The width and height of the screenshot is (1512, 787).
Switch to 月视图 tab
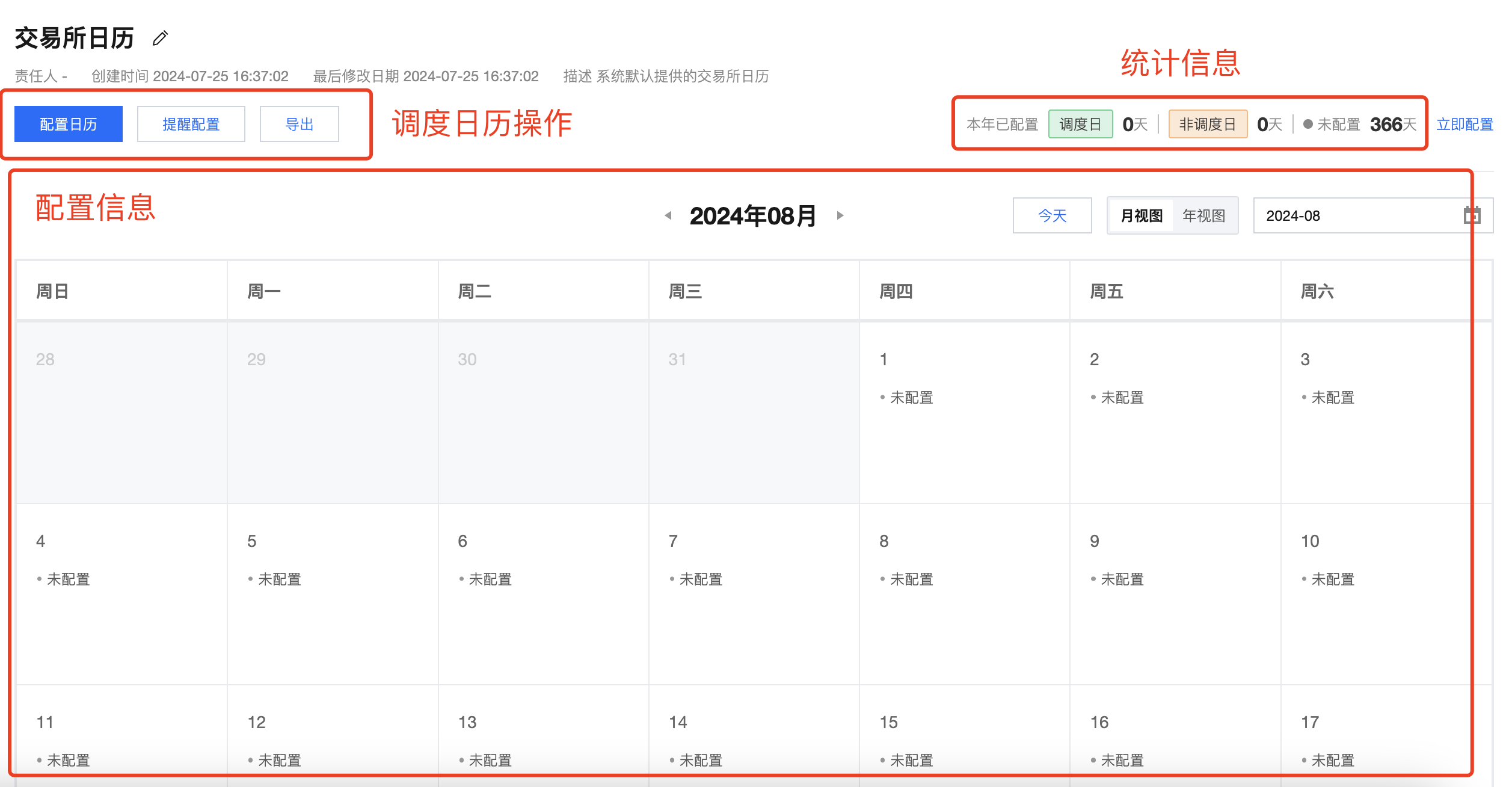(1141, 215)
